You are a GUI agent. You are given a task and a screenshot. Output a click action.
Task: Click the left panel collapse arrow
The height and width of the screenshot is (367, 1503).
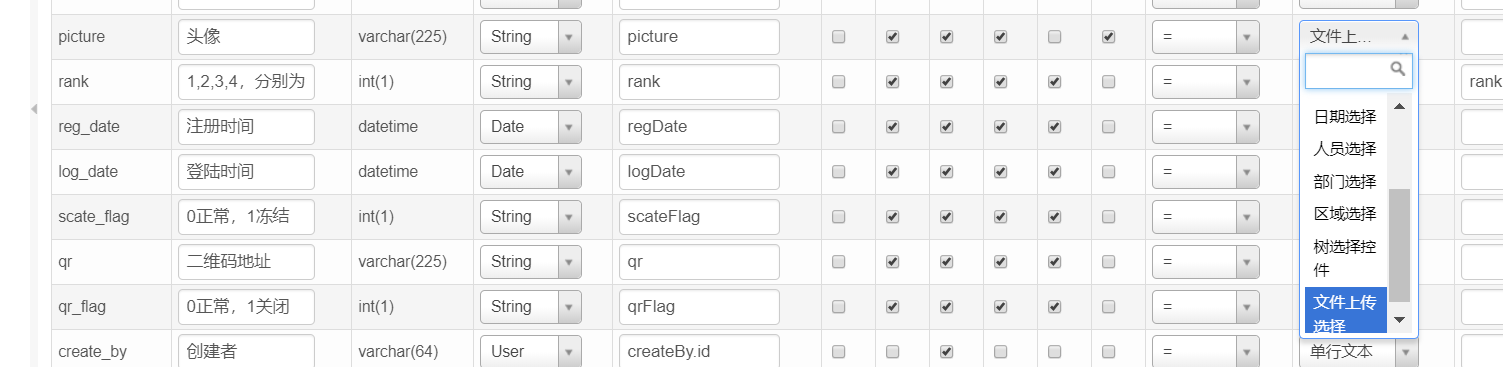coord(34,108)
